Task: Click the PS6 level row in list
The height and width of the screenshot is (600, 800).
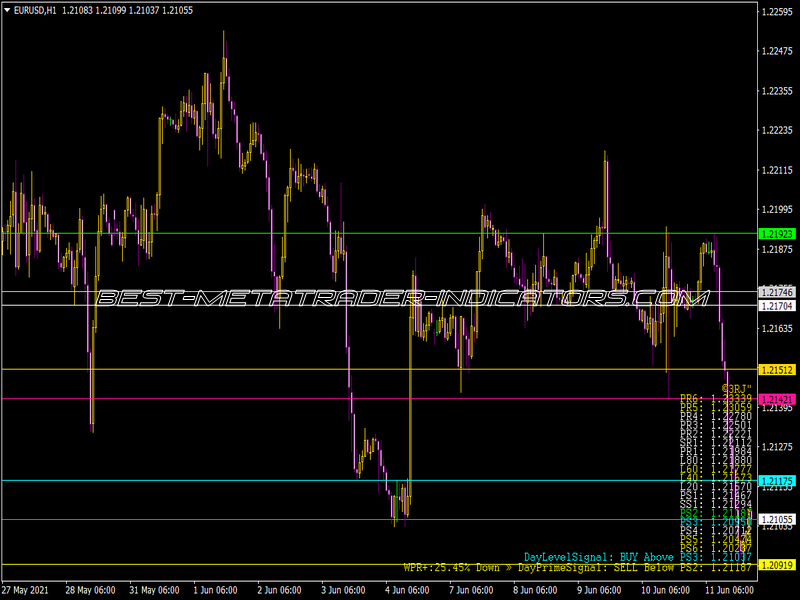Action: click(x=716, y=548)
